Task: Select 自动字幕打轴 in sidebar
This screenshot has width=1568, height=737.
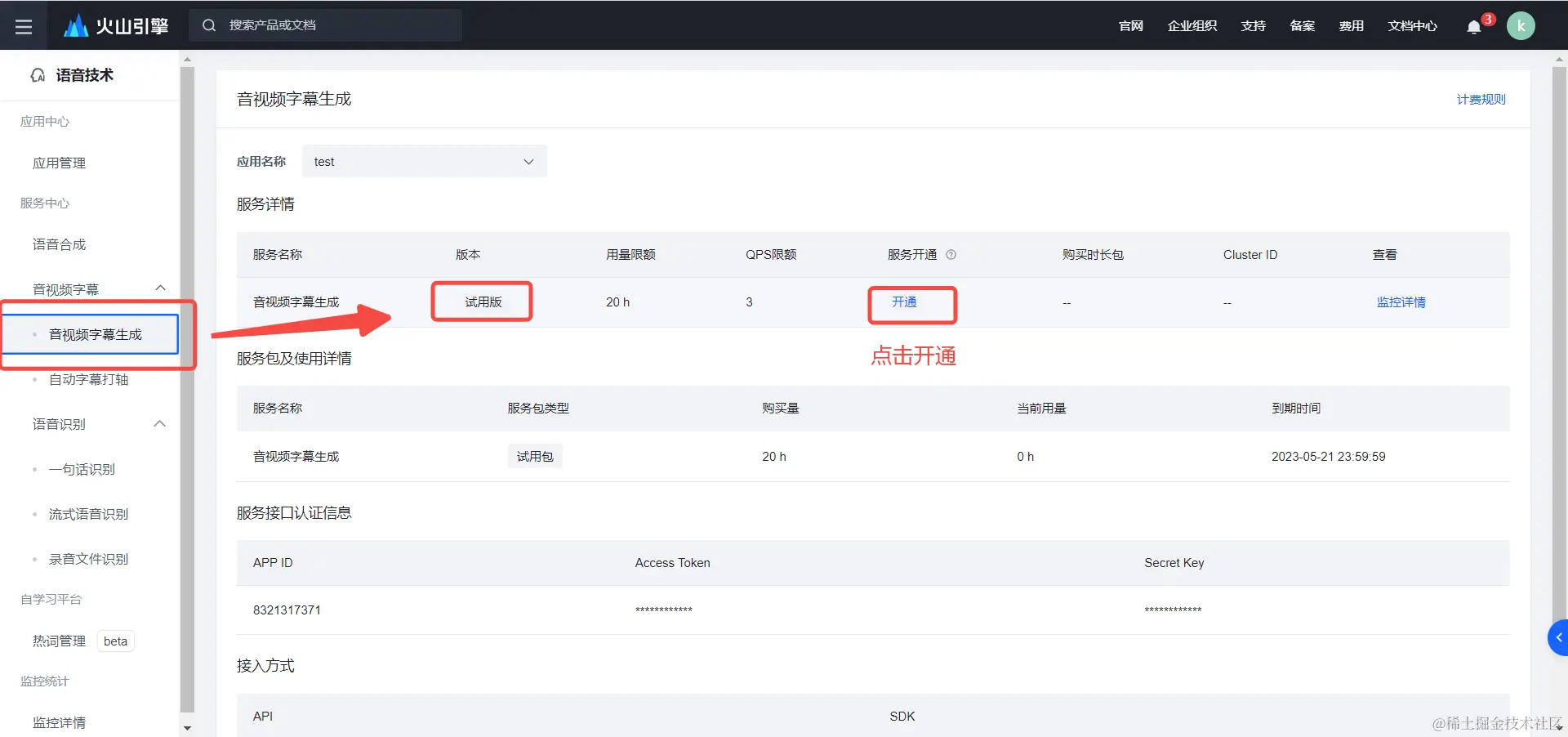Action: pyautogui.click(x=88, y=379)
